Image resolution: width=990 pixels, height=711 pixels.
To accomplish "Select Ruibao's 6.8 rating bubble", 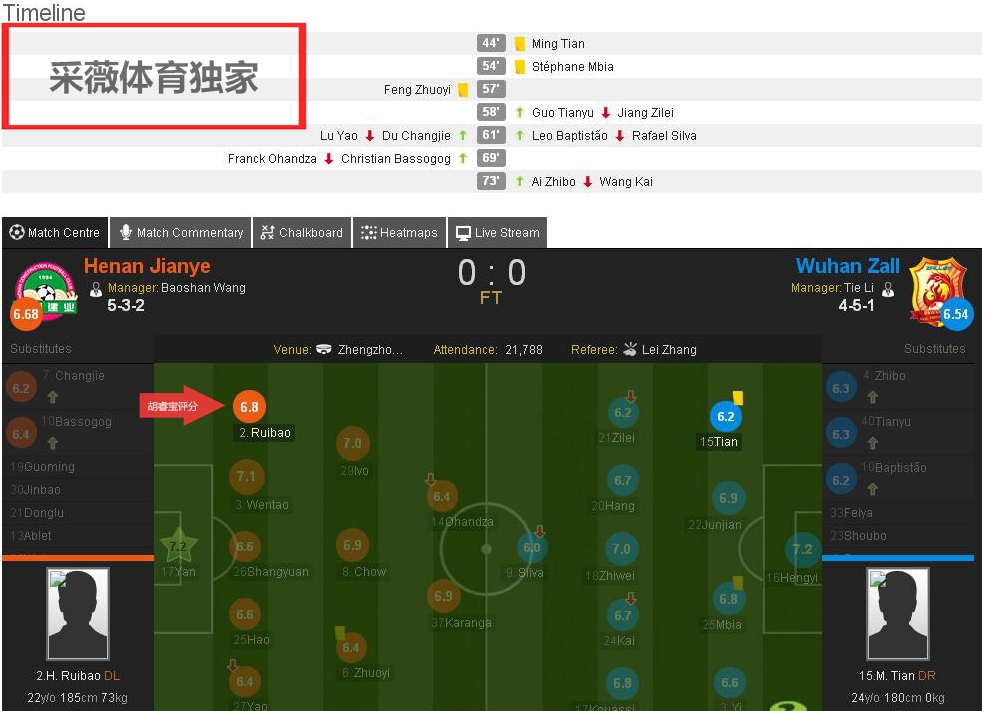I will click(249, 407).
